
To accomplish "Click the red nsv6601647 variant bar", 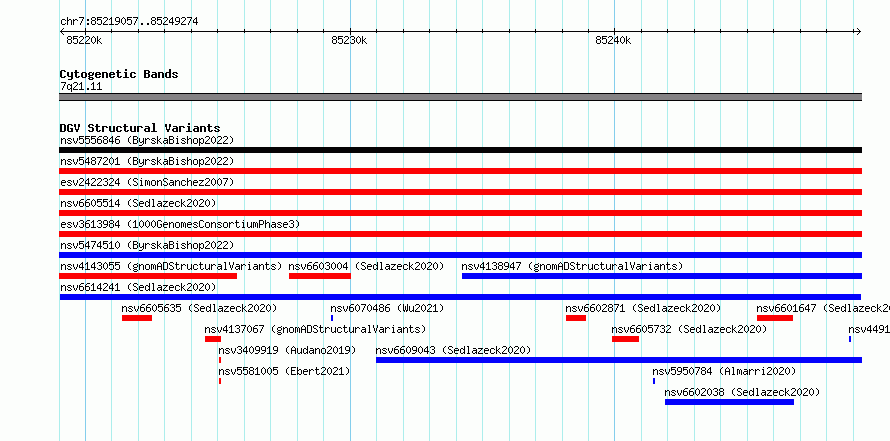I will click(775, 318).
